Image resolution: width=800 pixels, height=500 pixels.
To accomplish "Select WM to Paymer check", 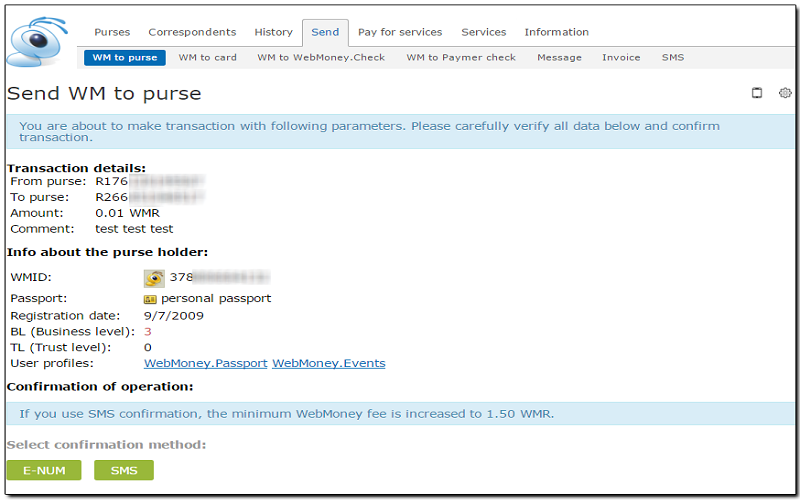I will click(461, 58).
